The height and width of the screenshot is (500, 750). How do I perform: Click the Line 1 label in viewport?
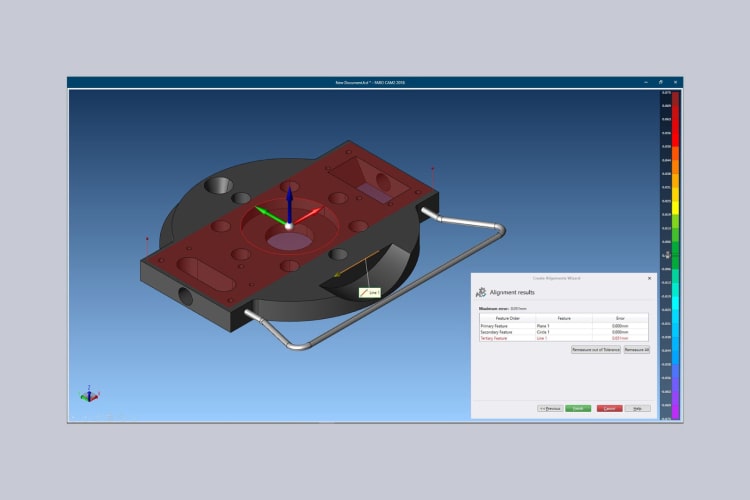point(370,292)
